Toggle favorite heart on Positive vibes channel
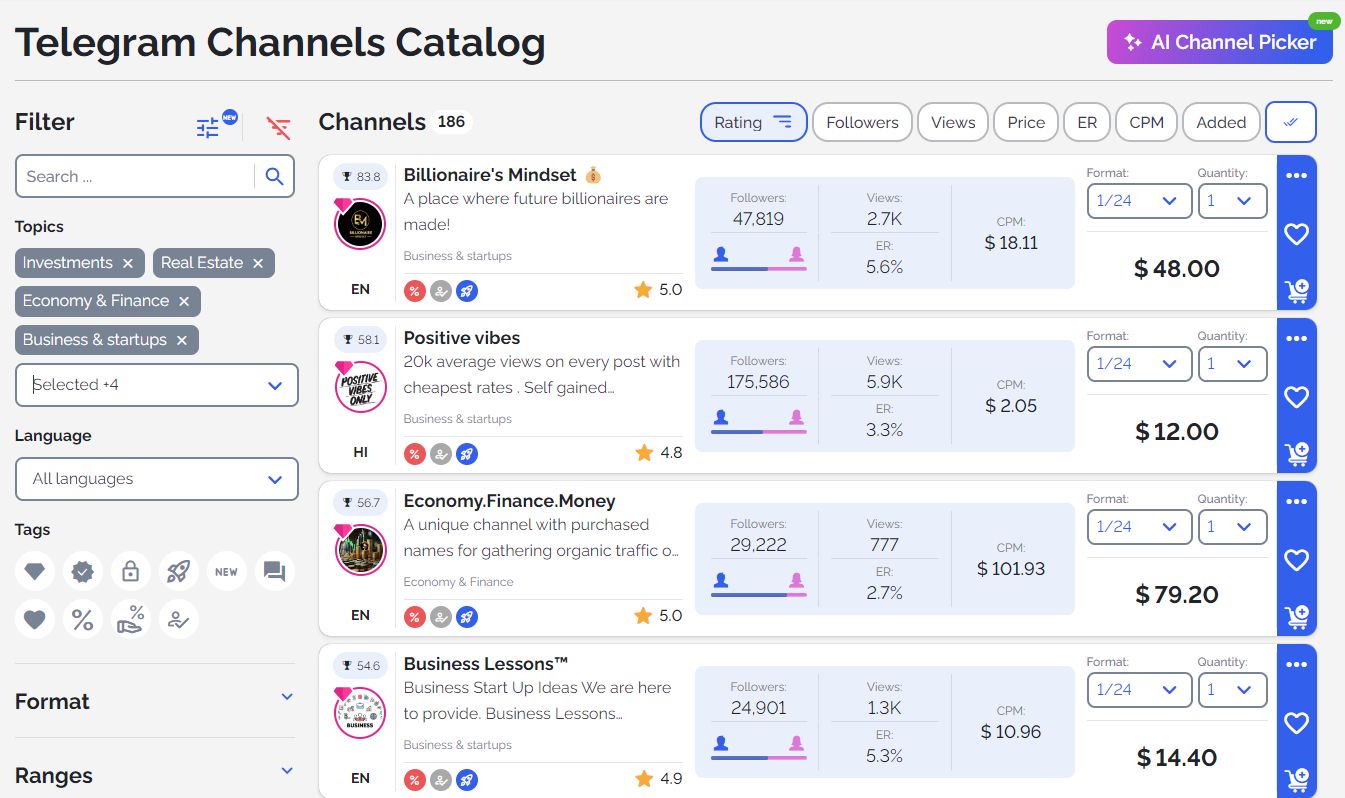 tap(1296, 397)
